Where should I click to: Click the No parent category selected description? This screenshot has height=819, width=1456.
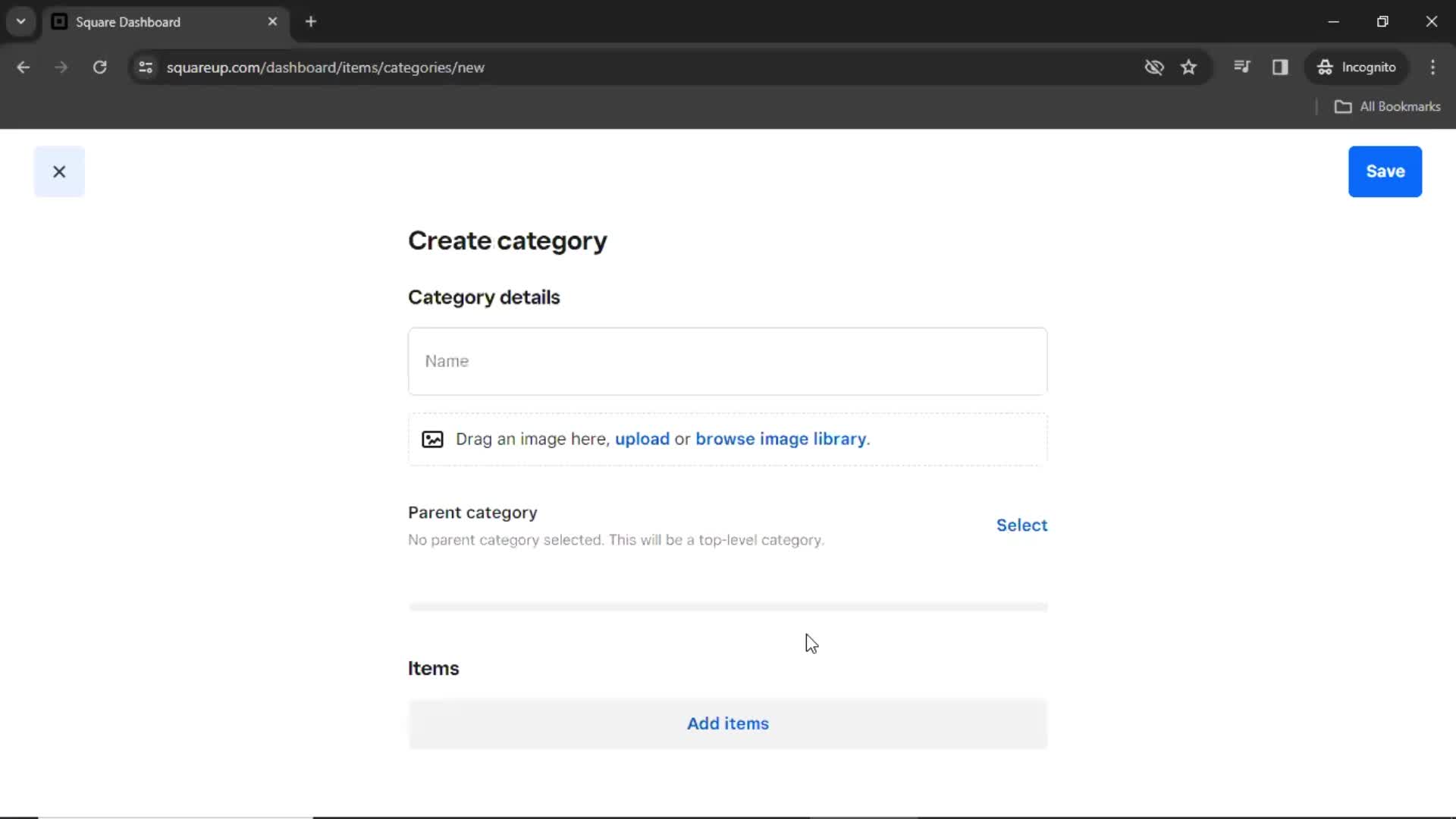[x=616, y=540]
